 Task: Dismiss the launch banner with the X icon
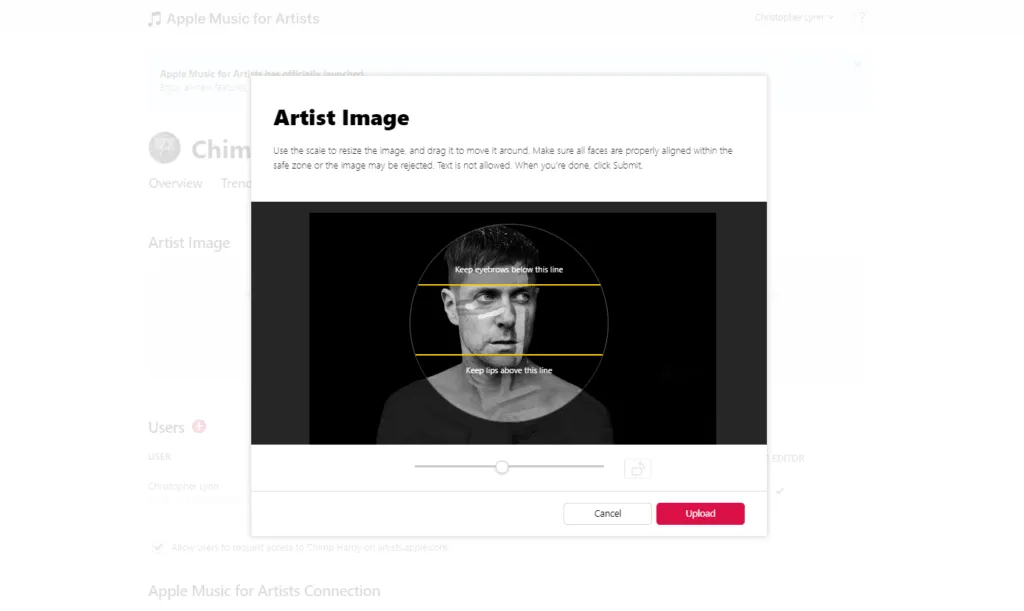857,63
